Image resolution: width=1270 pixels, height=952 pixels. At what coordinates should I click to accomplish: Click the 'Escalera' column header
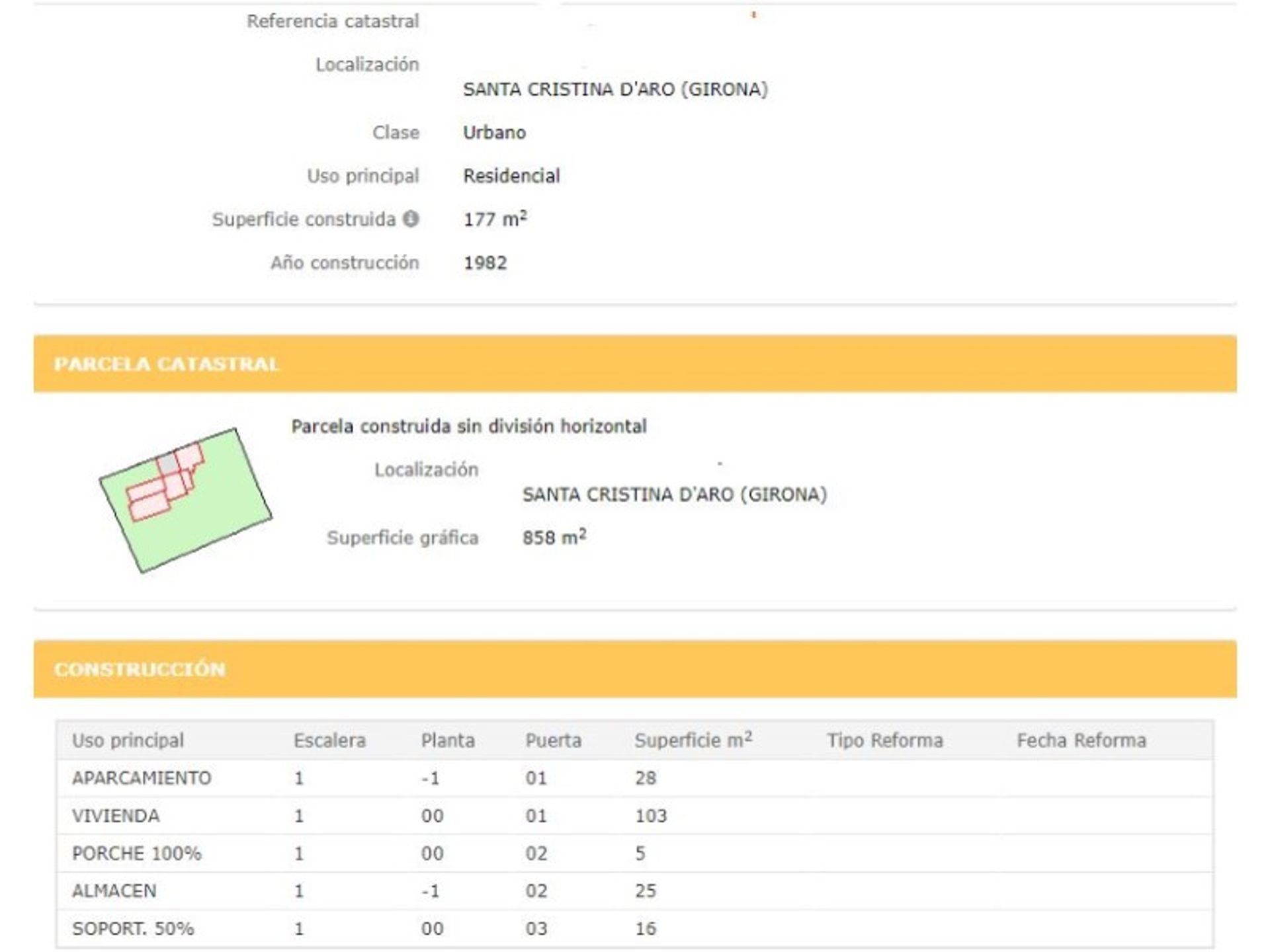(329, 740)
